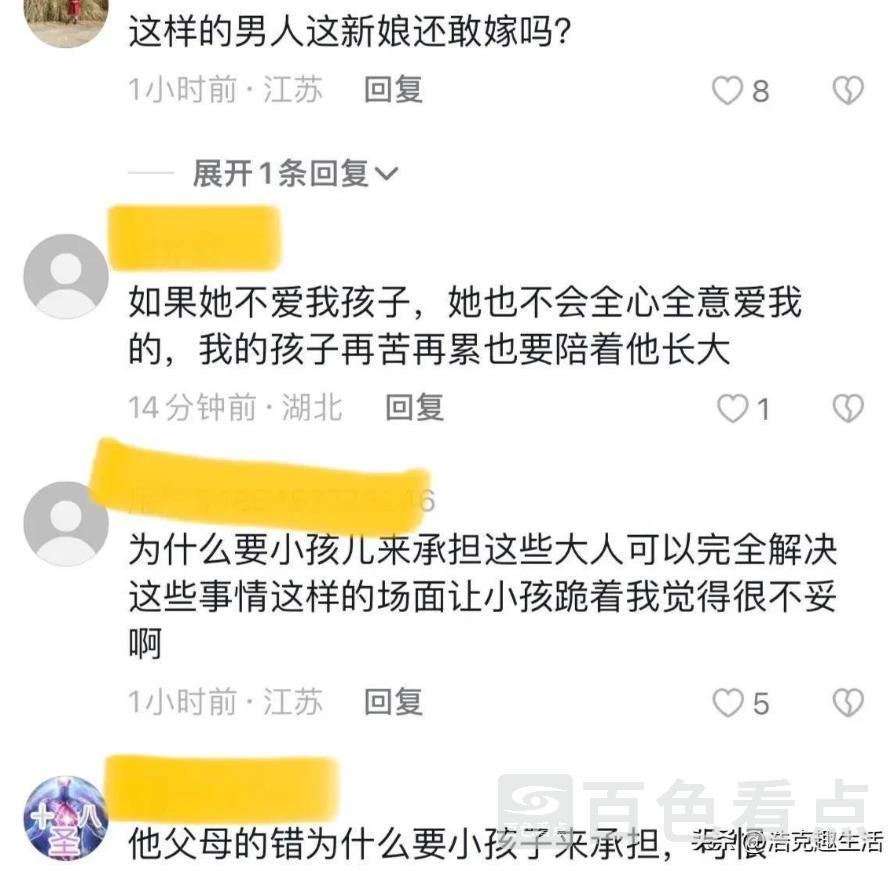Open the yellow-masked username above Hubei comment
893x871 pixels.
195,238
